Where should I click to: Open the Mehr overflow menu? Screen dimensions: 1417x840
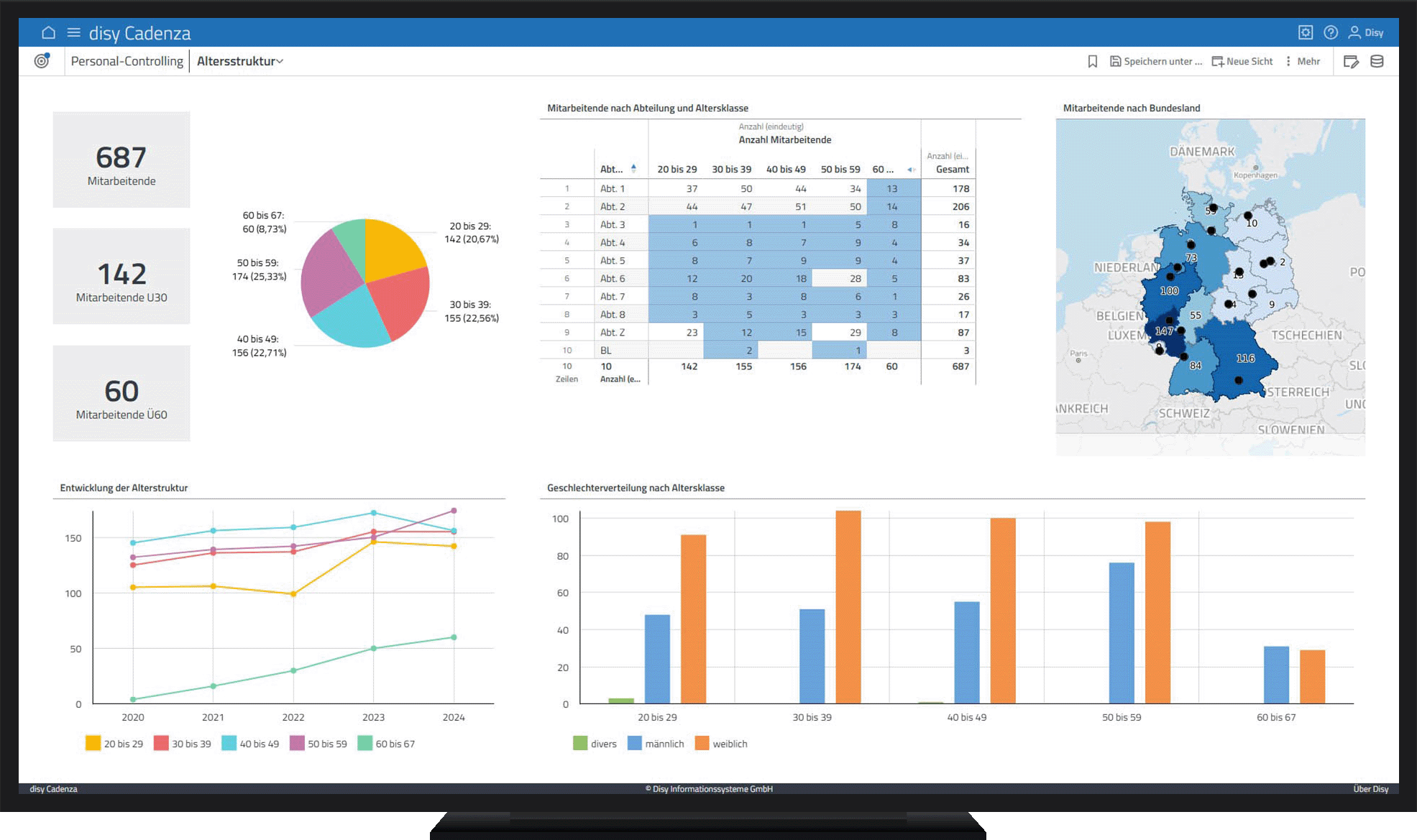[1303, 62]
